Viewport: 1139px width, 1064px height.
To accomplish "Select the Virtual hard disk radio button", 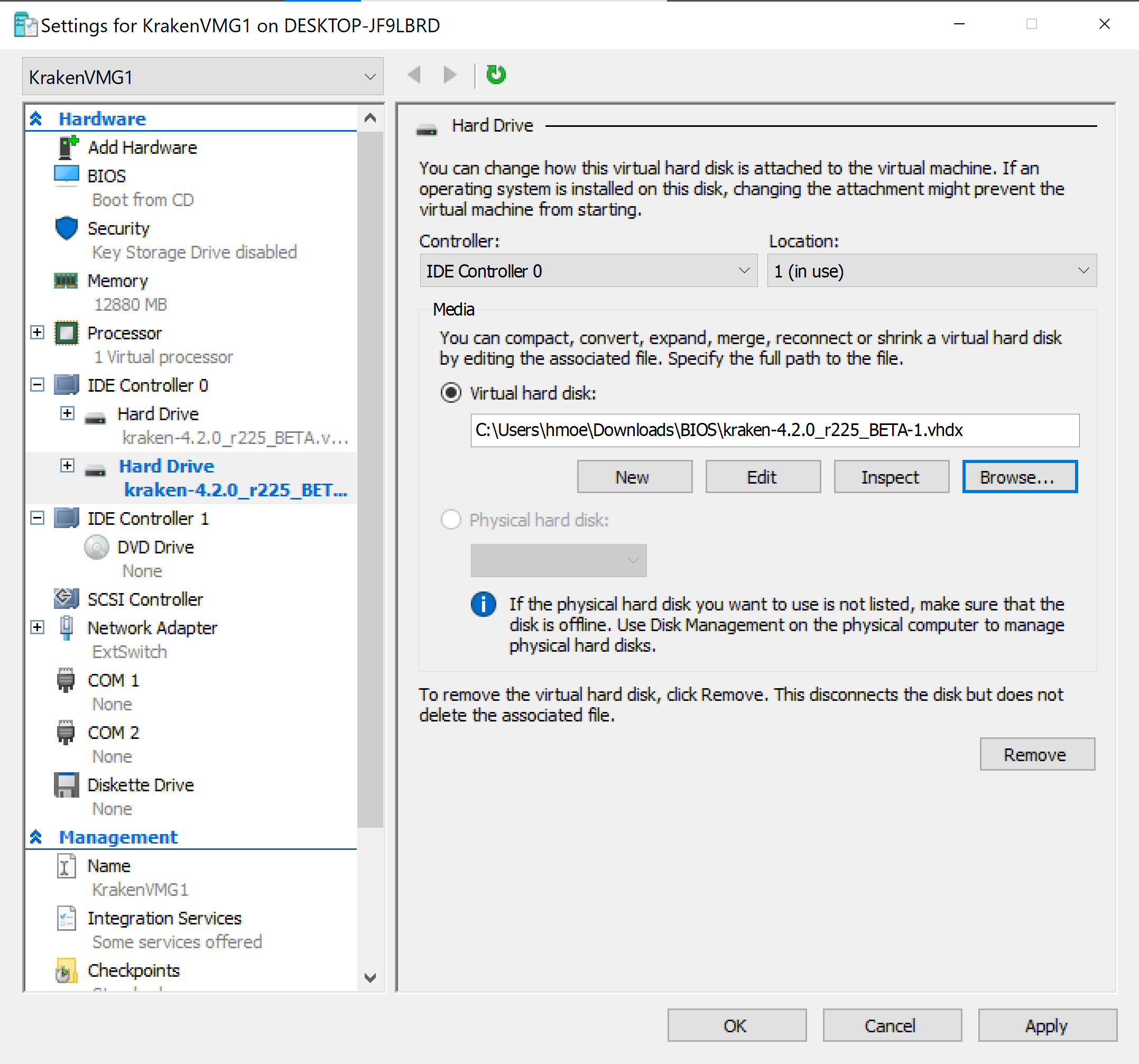I will [x=451, y=393].
